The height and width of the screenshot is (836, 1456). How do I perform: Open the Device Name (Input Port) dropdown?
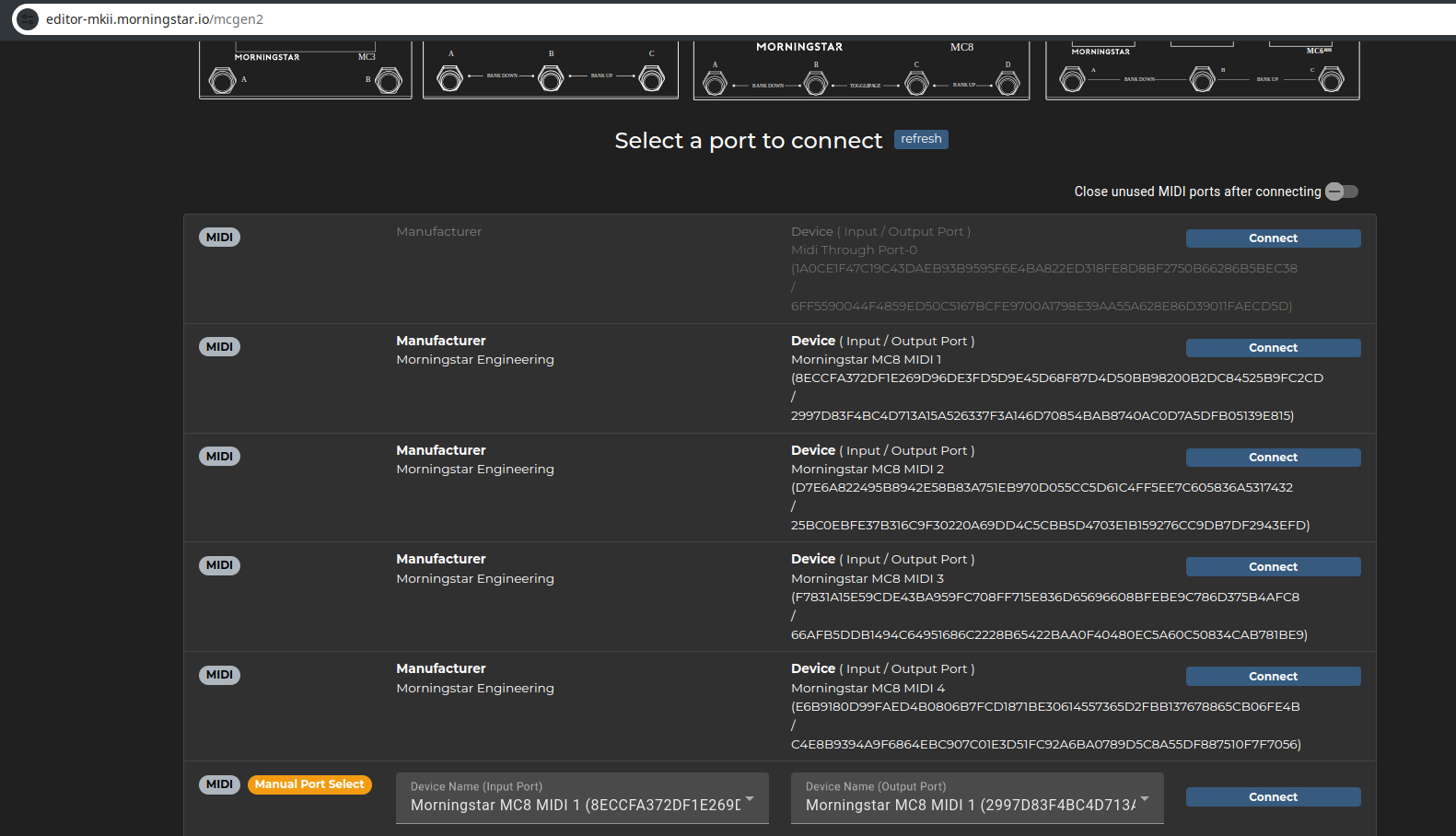pos(582,797)
